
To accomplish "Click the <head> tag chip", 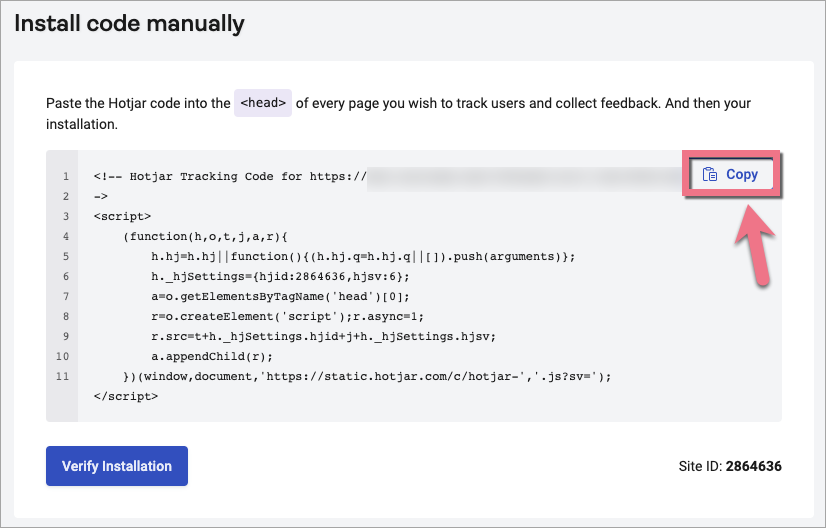I will coord(263,103).
